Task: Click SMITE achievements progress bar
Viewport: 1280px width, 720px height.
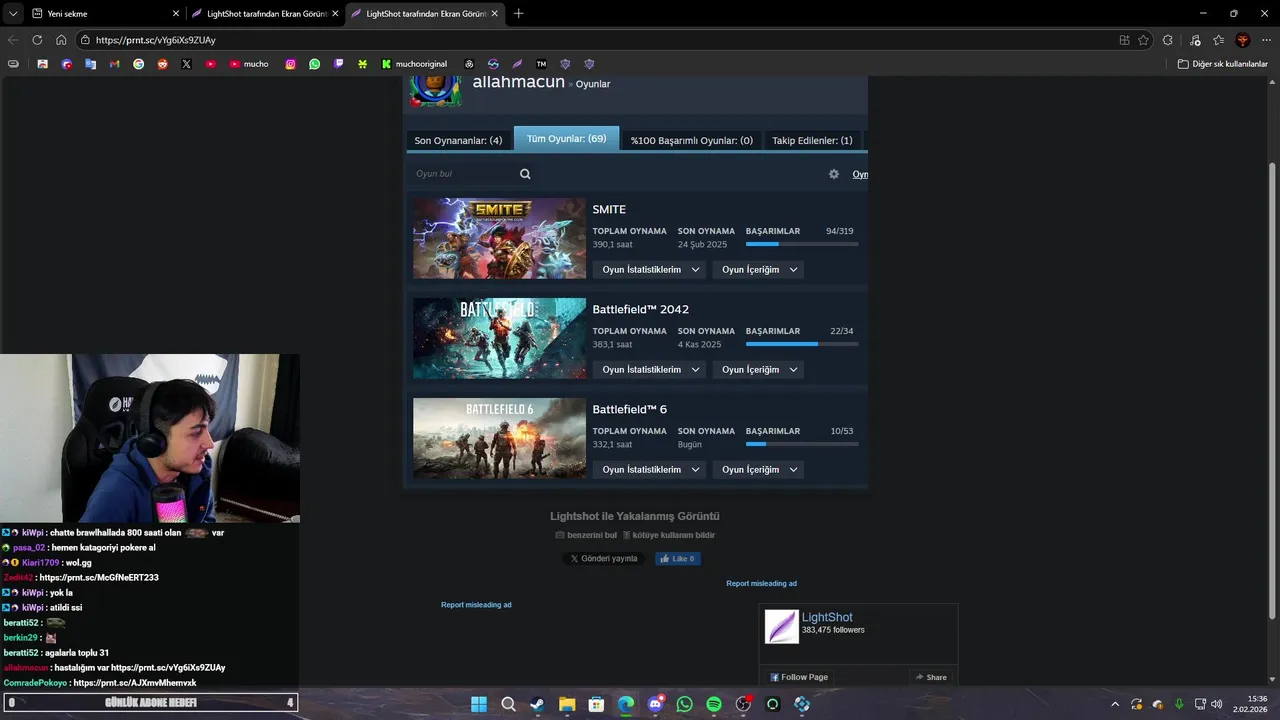Action: pyautogui.click(x=802, y=244)
